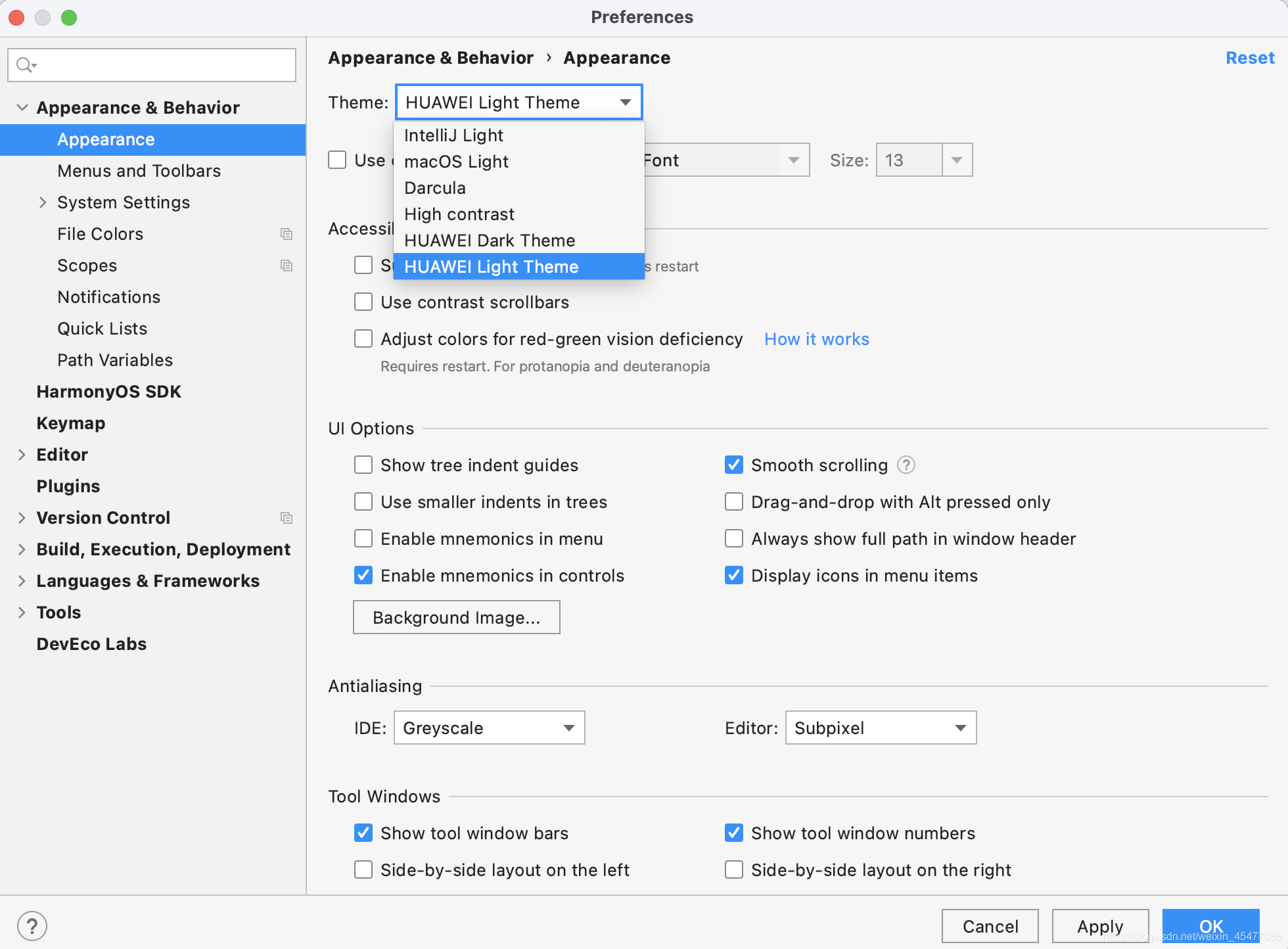
Task: Expand the Version Control section
Action: [x=22, y=517]
